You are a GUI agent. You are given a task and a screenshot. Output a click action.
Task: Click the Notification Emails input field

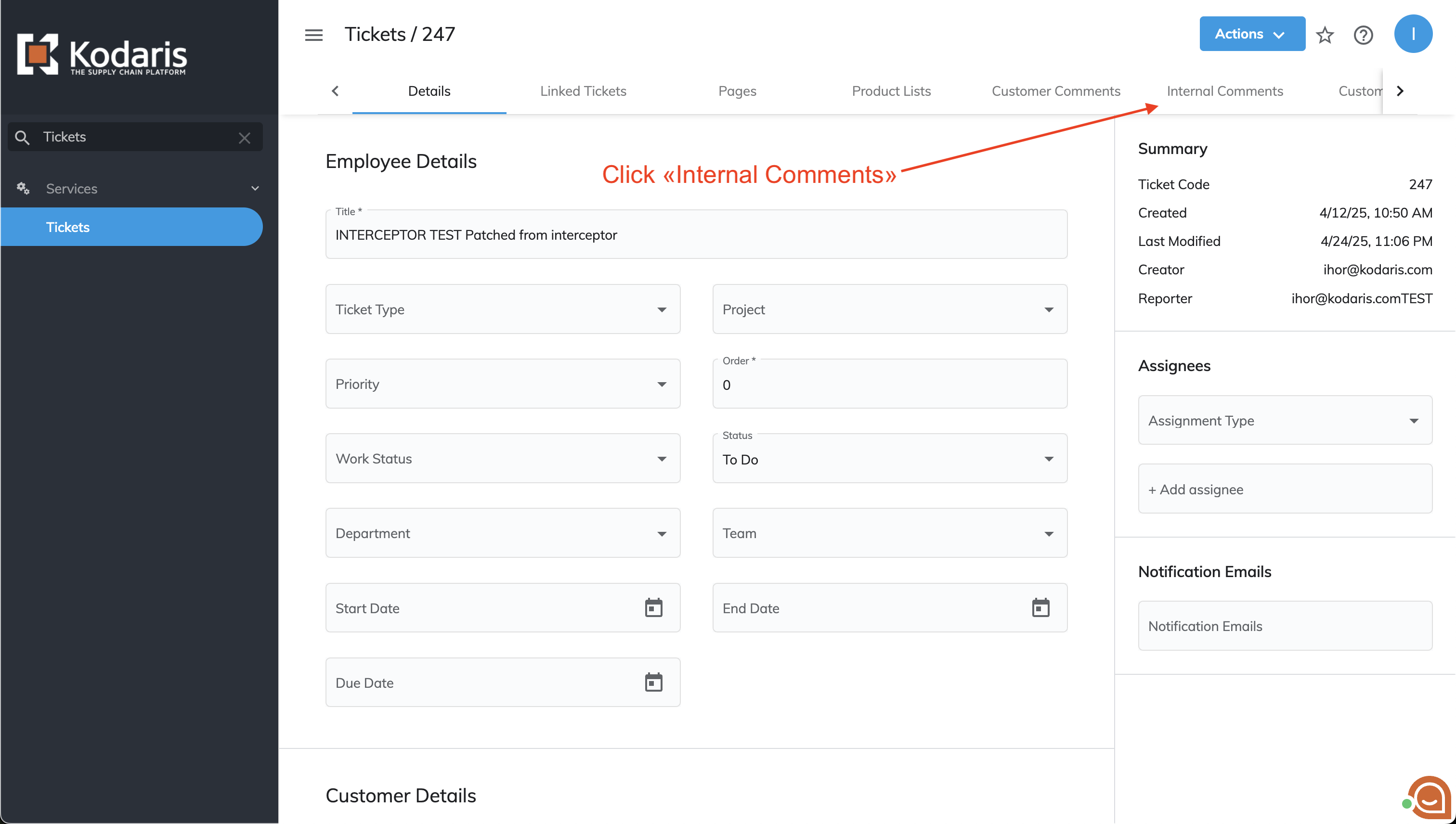pos(1285,626)
